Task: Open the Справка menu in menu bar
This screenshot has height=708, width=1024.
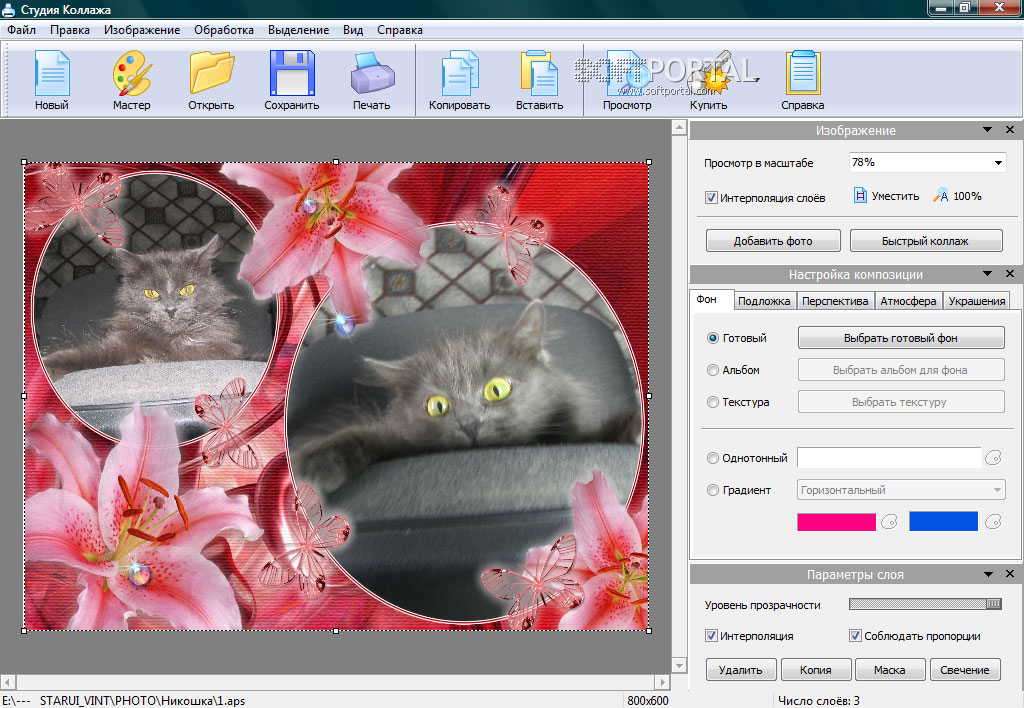Action: pyautogui.click(x=400, y=30)
